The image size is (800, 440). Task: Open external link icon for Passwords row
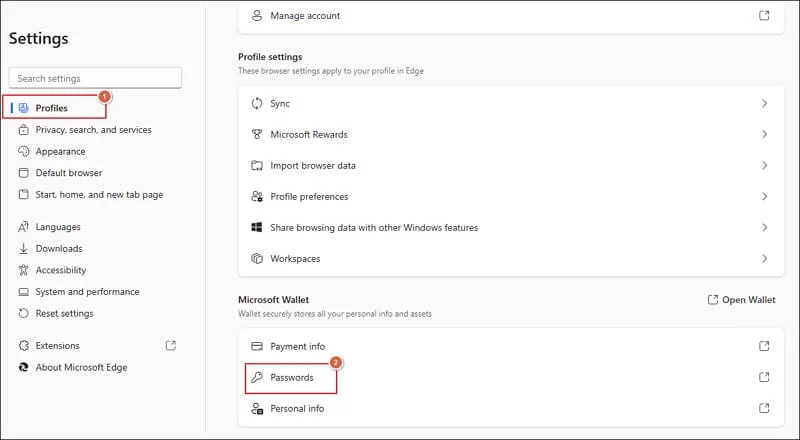coord(764,377)
